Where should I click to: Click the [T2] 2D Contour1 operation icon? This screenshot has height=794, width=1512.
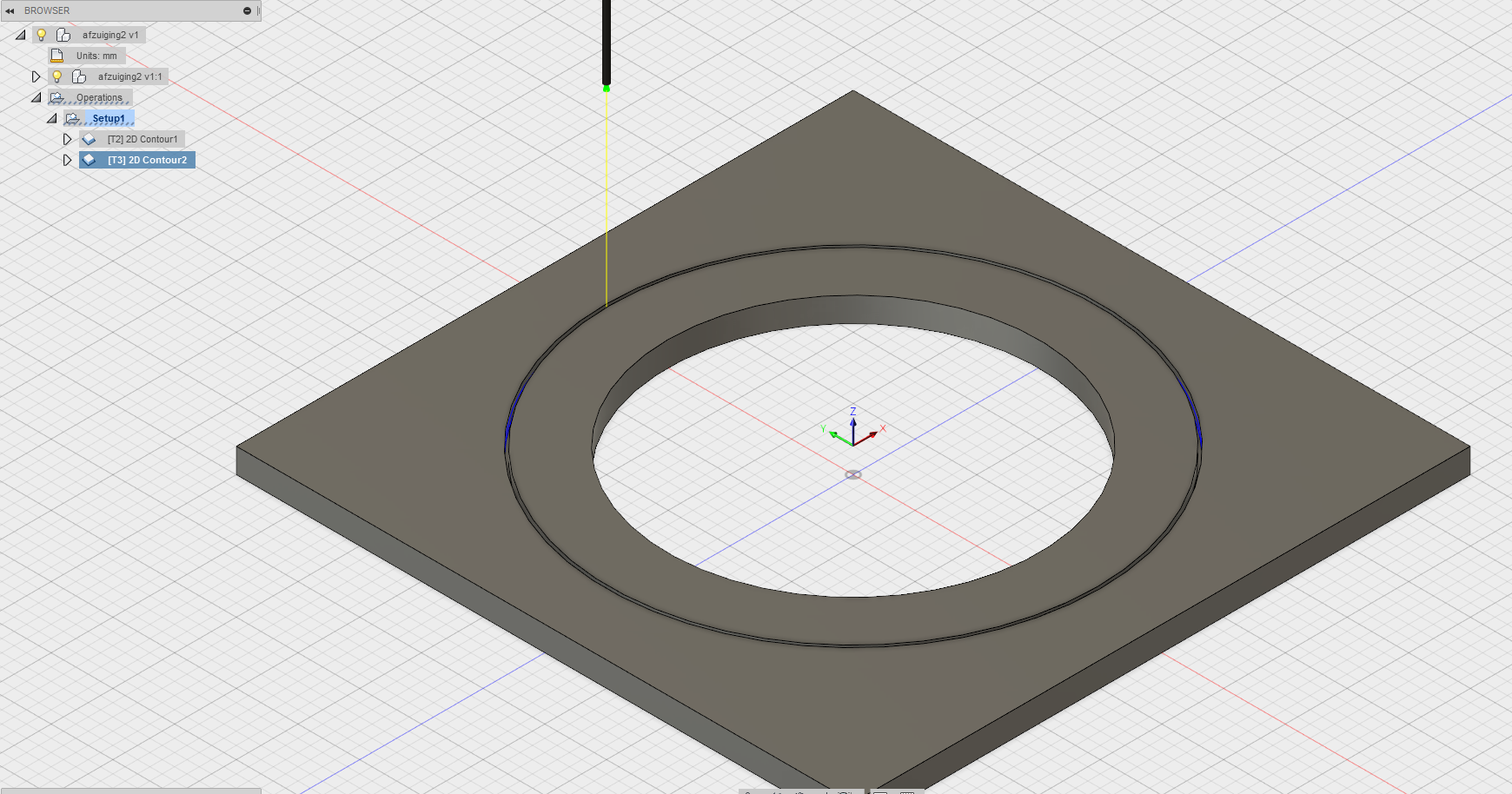click(x=89, y=139)
